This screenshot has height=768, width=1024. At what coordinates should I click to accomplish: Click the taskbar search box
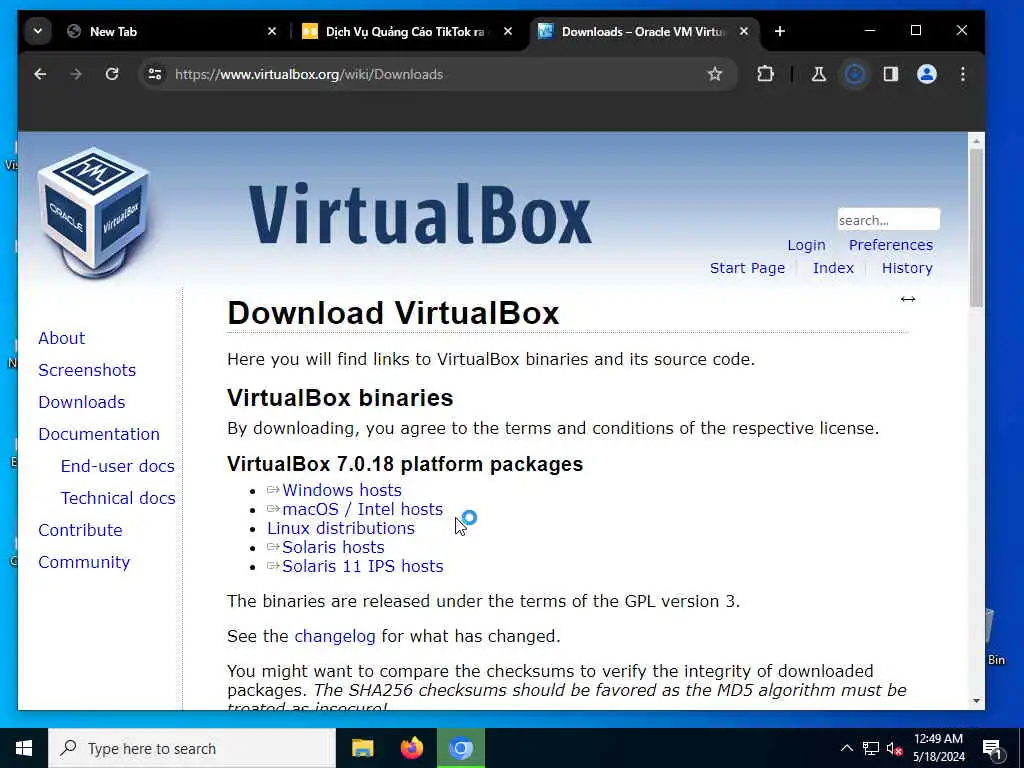point(192,748)
